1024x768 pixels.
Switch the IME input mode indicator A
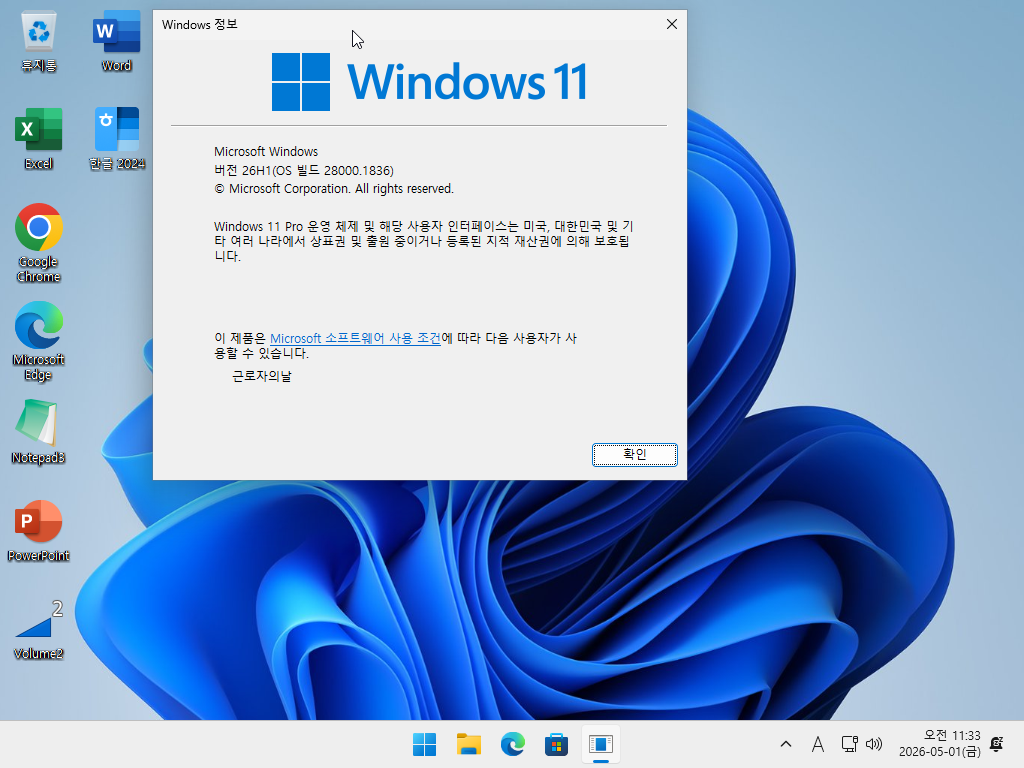(818, 744)
